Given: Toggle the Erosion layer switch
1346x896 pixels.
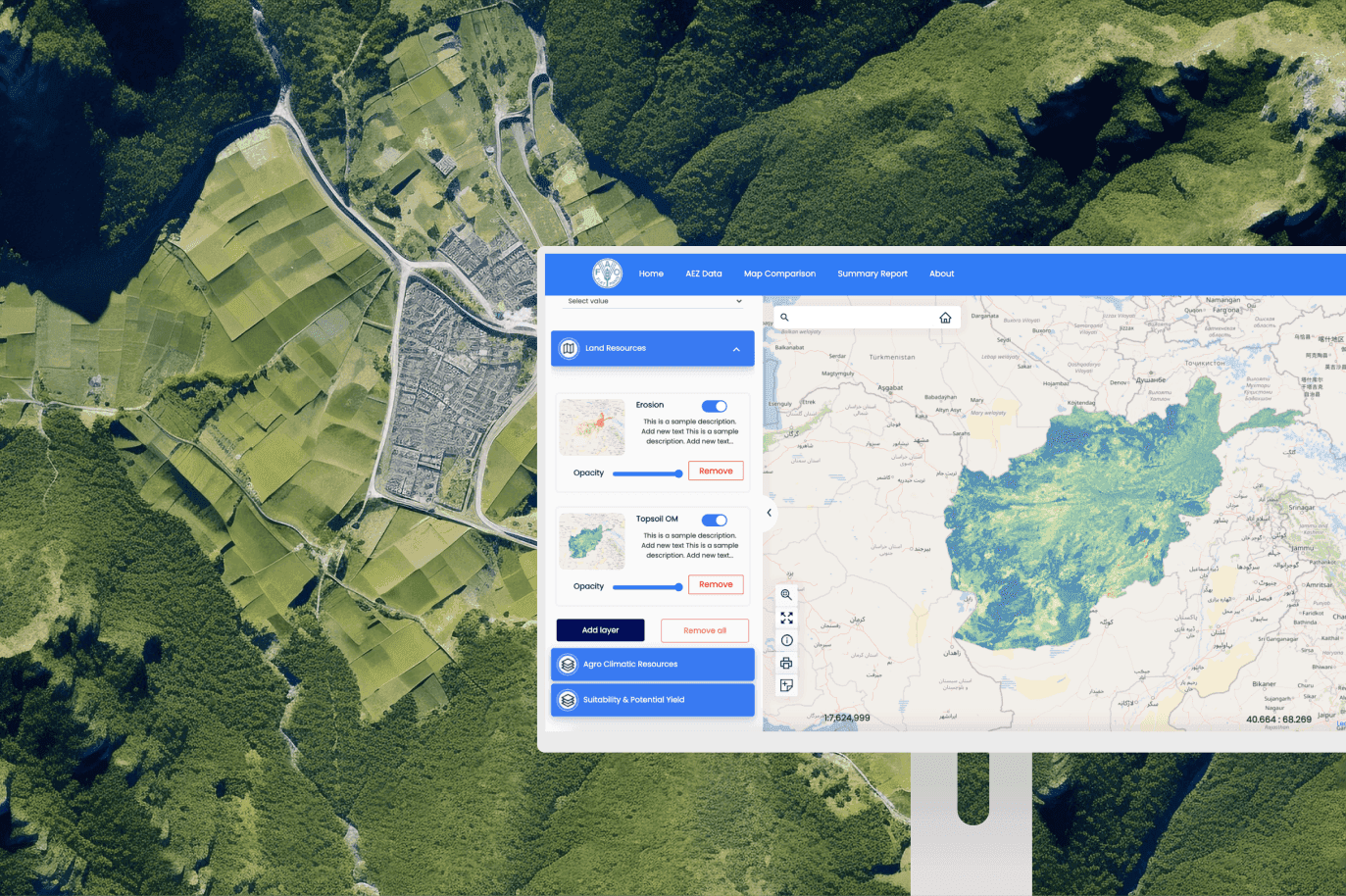Looking at the screenshot, I should (715, 406).
